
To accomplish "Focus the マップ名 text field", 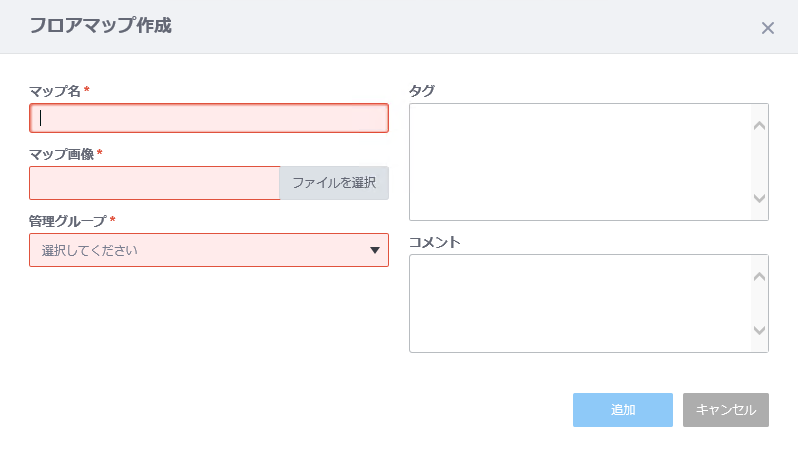I will (209, 118).
